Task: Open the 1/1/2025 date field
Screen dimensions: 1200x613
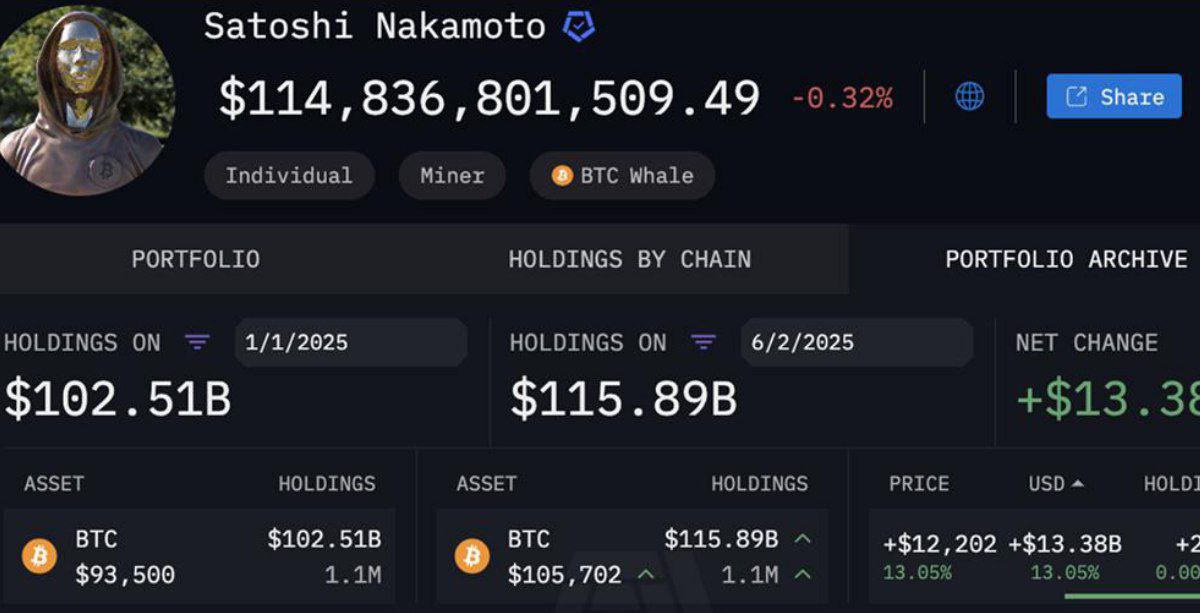Action: coord(351,342)
